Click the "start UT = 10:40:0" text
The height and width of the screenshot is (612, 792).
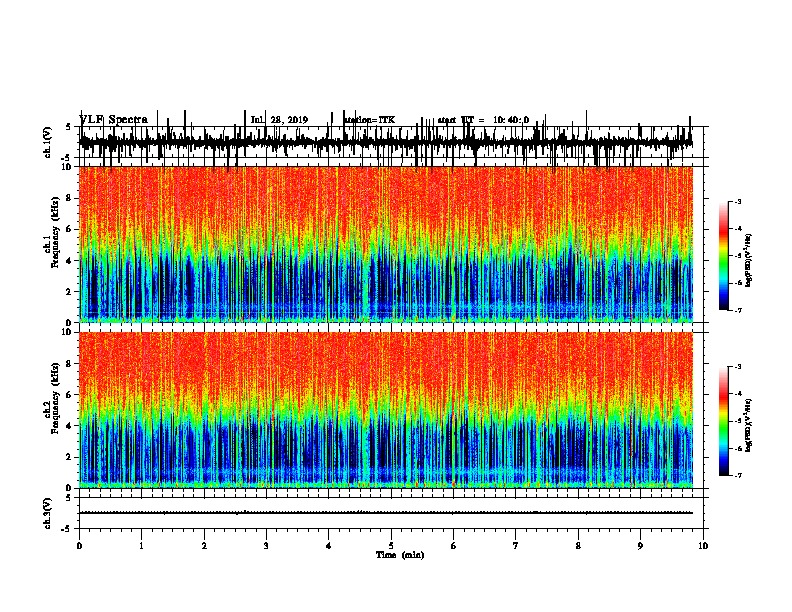[483, 120]
